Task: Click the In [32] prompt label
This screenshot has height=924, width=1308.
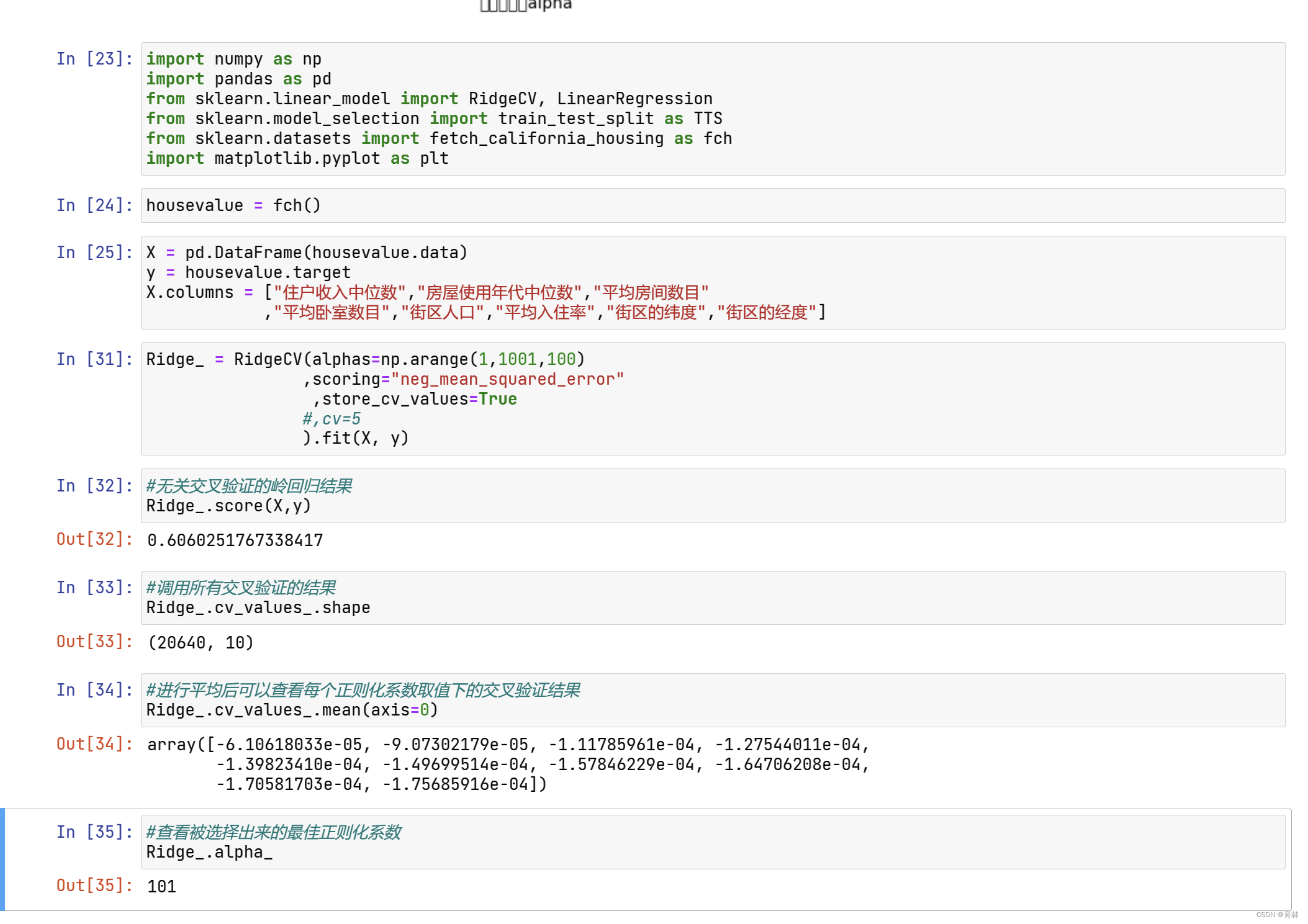Action: [94, 486]
